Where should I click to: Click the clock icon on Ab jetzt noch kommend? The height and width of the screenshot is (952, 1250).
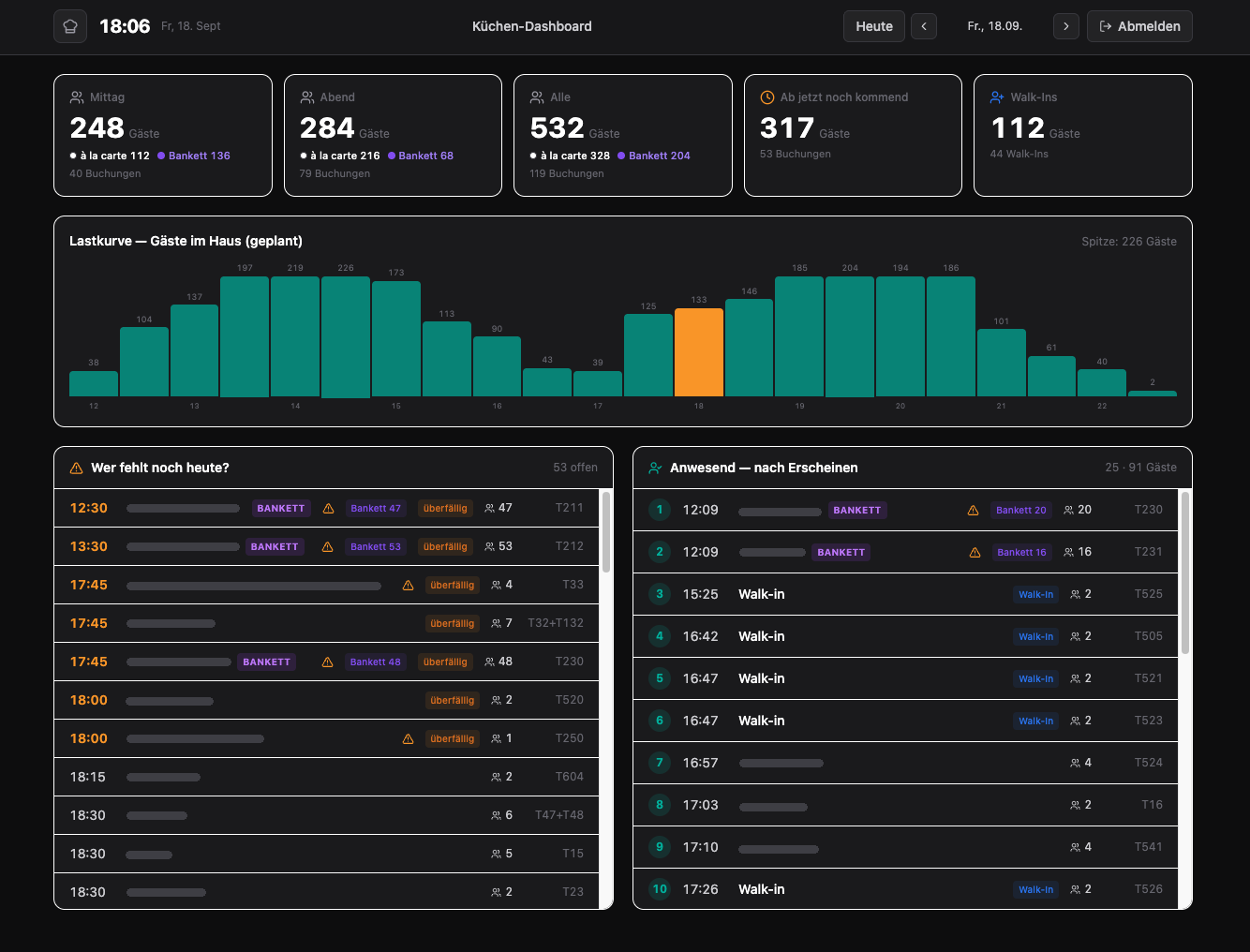[x=767, y=97]
